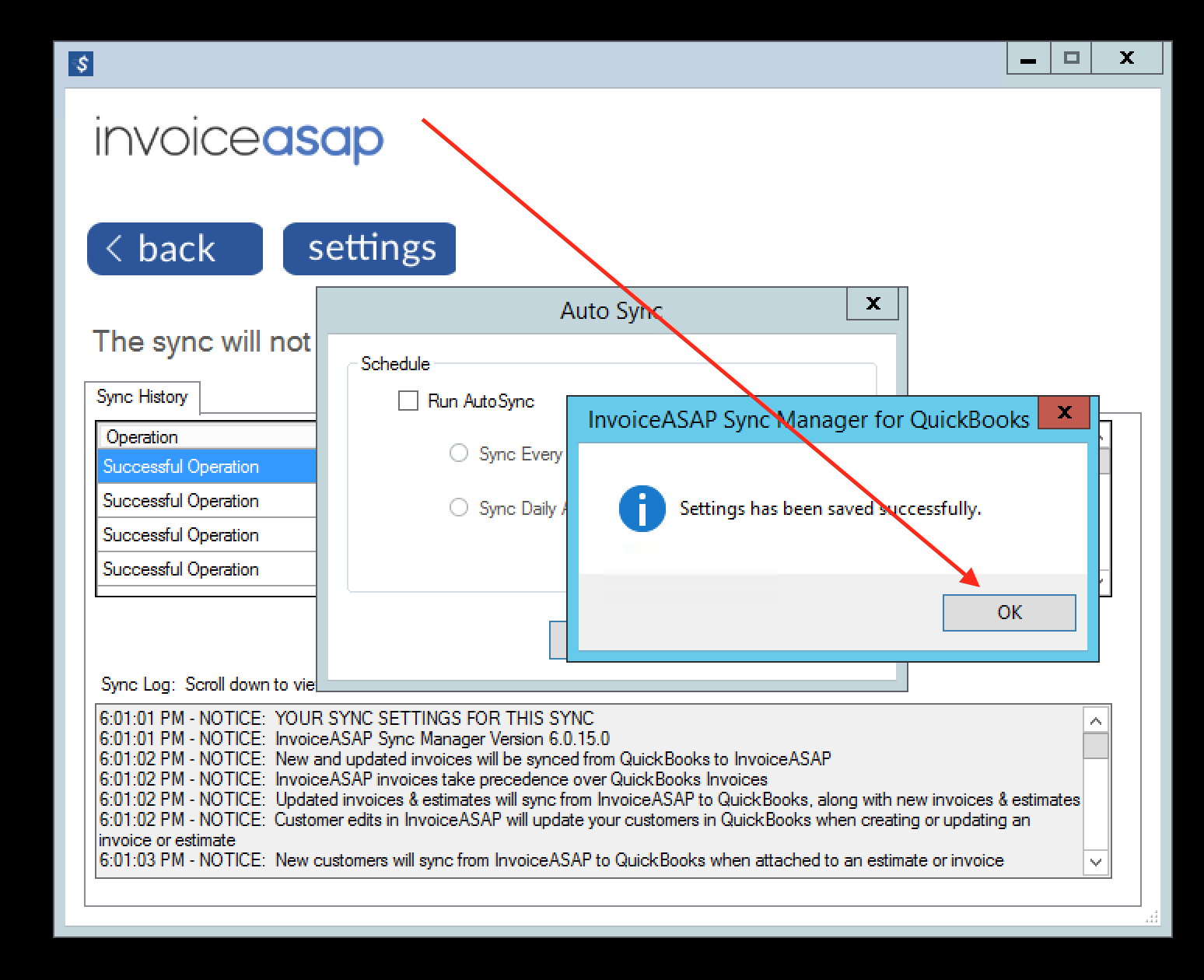Click the sync log scrollbar thumb
Image resolution: width=1204 pixels, height=980 pixels.
[1096, 747]
